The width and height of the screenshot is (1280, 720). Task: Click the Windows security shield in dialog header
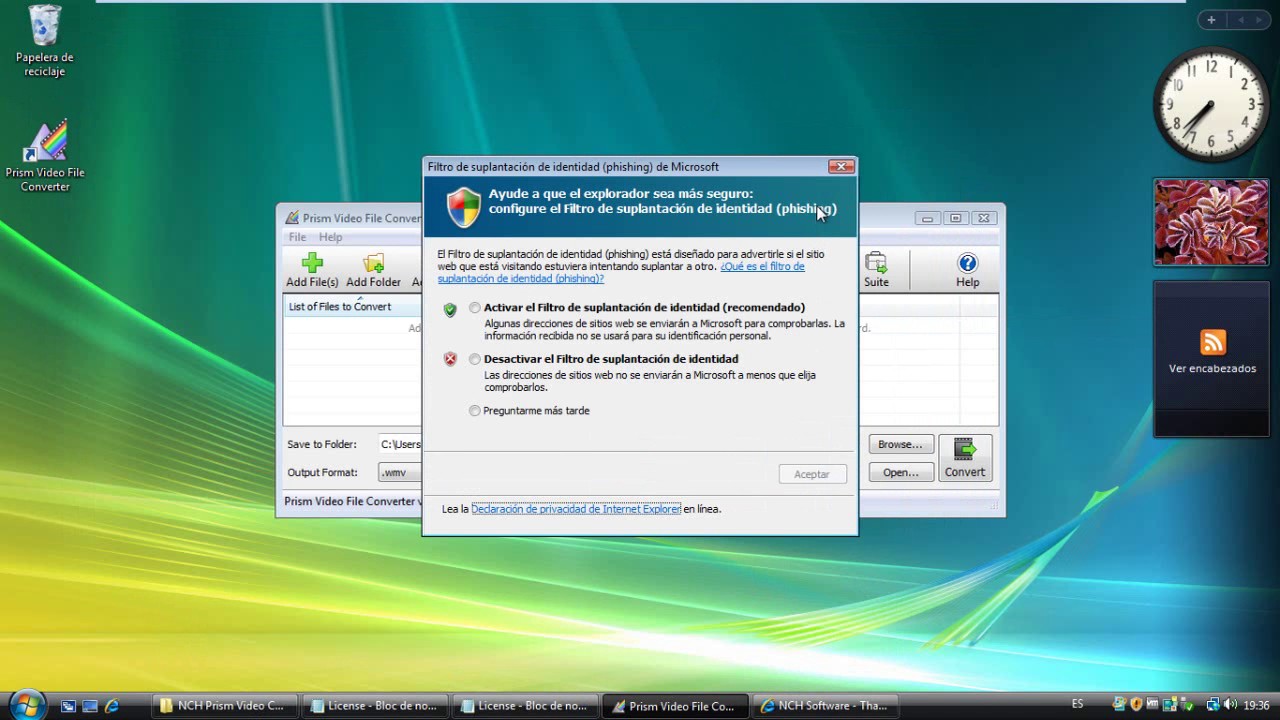464,207
